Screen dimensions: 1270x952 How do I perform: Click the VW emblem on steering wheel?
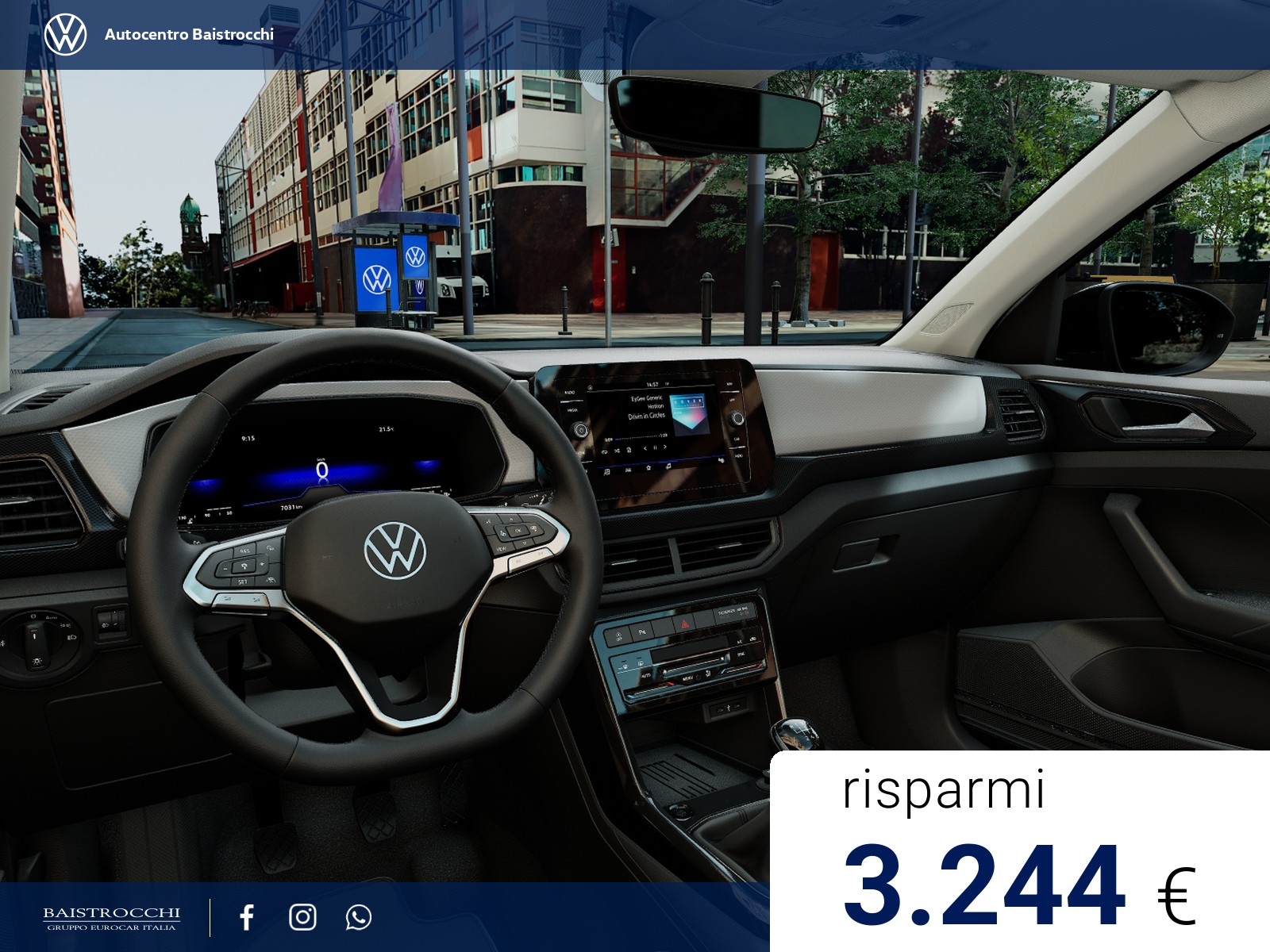click(394, 549)
